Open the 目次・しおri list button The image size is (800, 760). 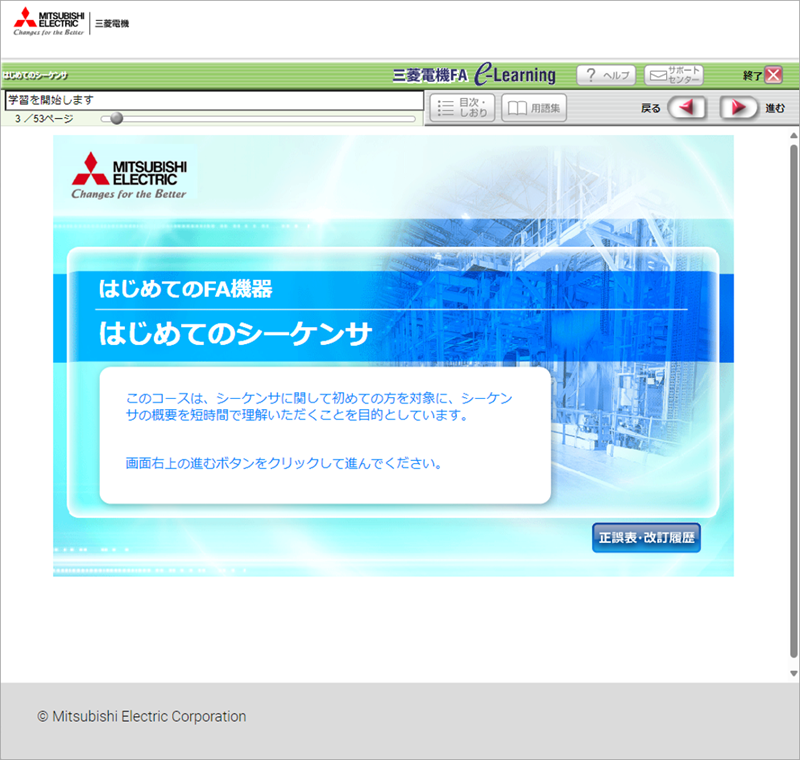pyautogui.click(x=461, y=107)
